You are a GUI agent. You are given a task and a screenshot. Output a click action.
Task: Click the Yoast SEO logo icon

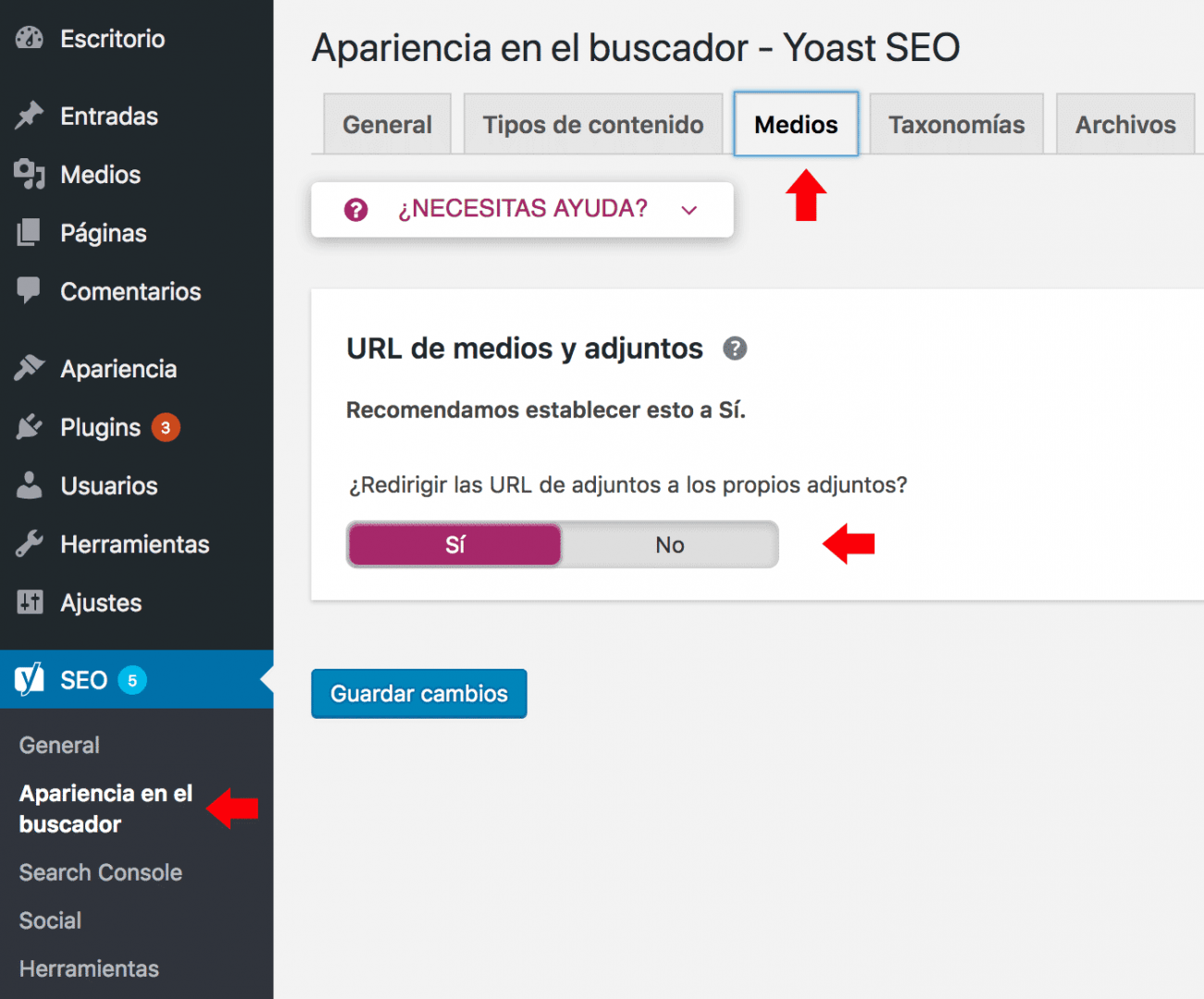[x=30, y=679]
